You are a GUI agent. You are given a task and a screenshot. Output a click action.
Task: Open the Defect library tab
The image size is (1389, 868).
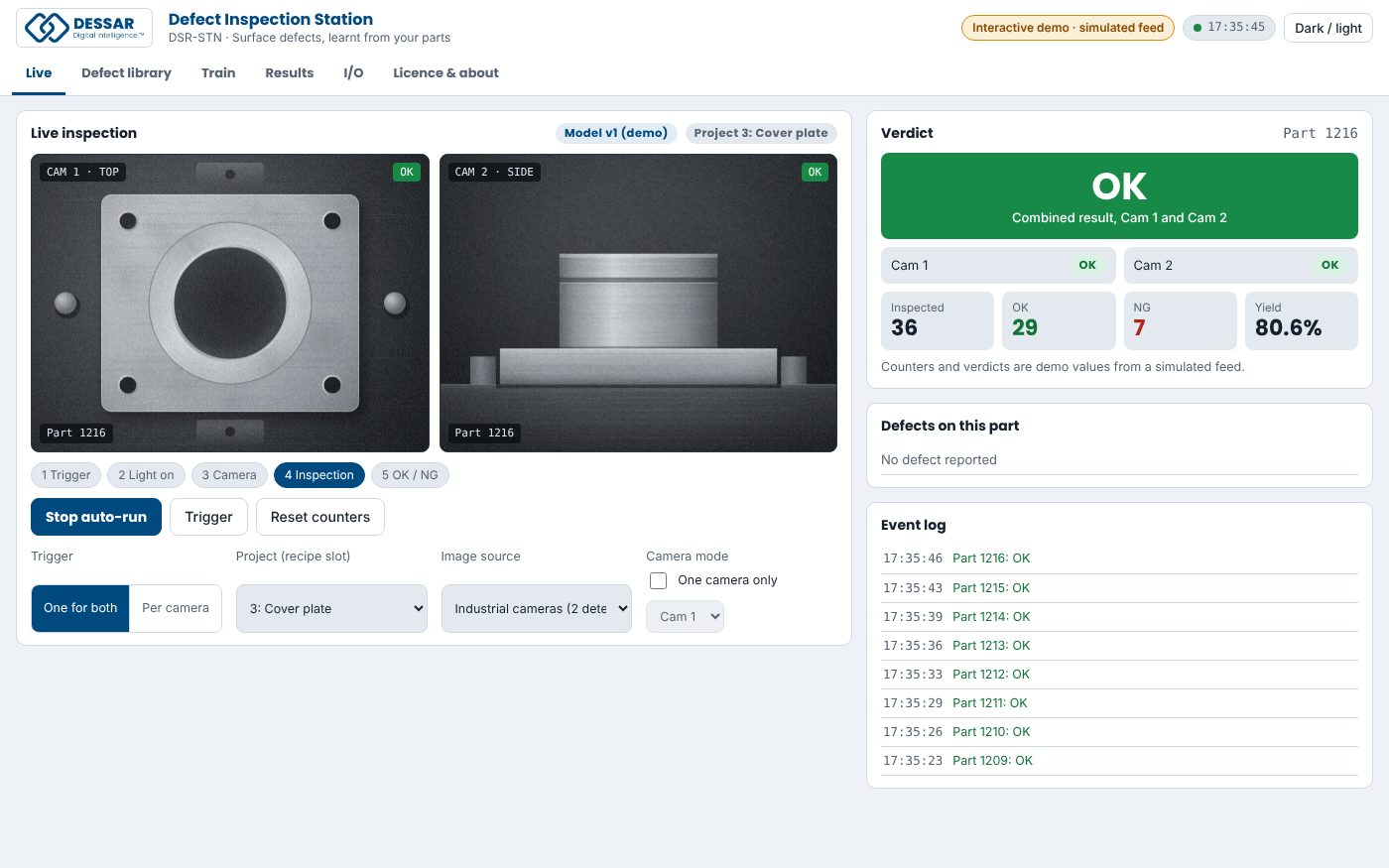point(126,72)
